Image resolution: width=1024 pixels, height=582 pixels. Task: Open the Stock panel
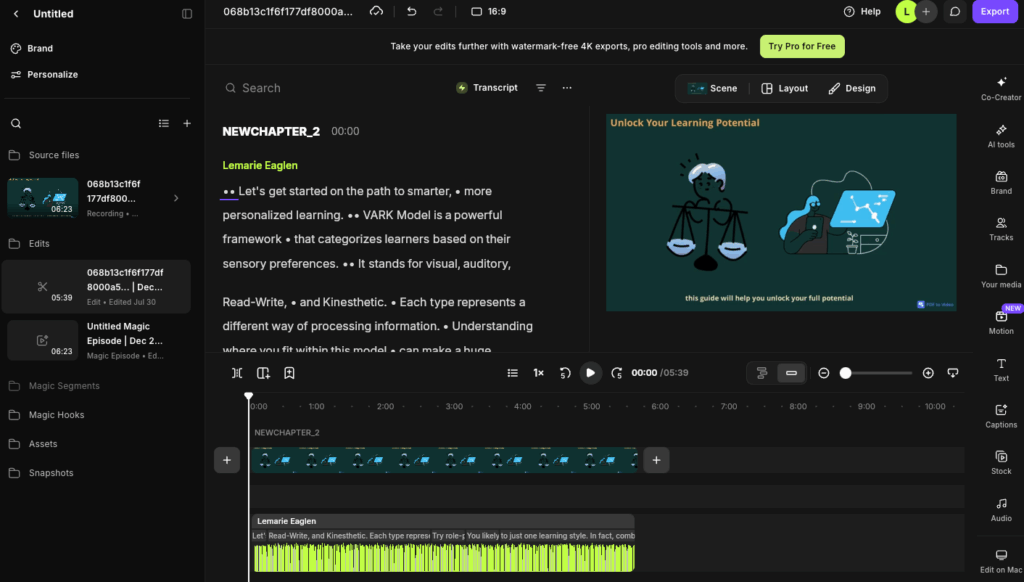(1001, 462)
